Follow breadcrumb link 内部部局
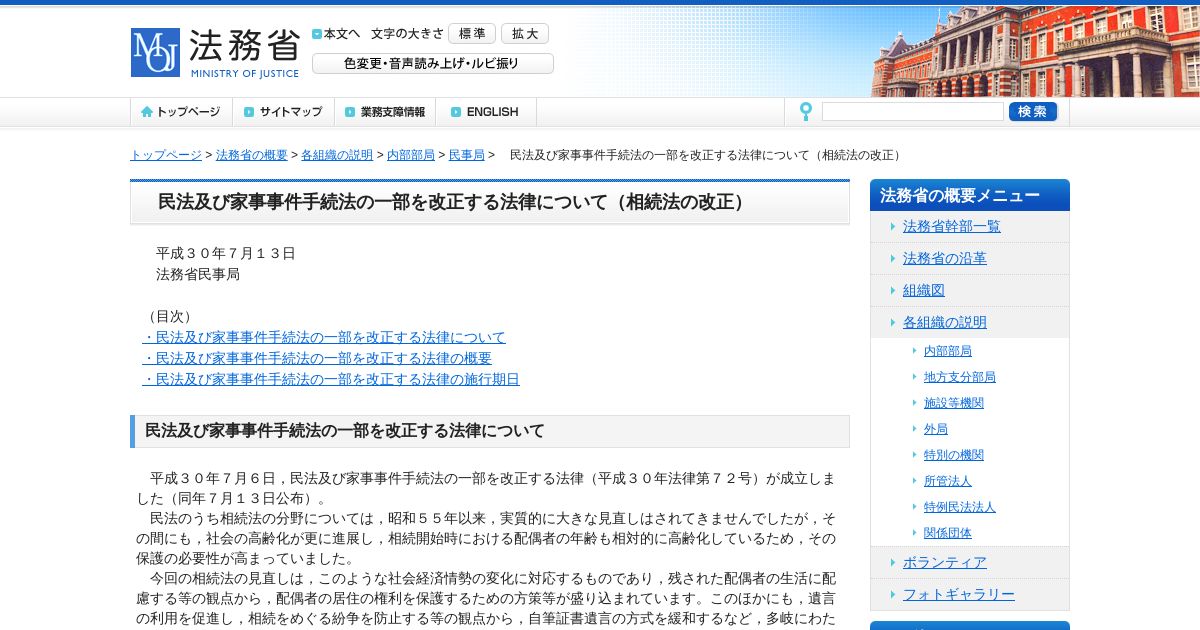1200x630 pixels. click(411, 155)
